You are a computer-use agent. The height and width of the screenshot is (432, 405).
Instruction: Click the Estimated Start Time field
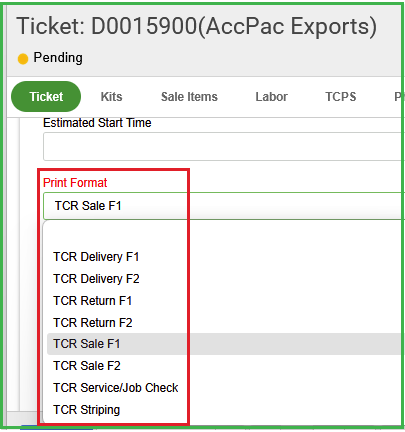point(222,147)
